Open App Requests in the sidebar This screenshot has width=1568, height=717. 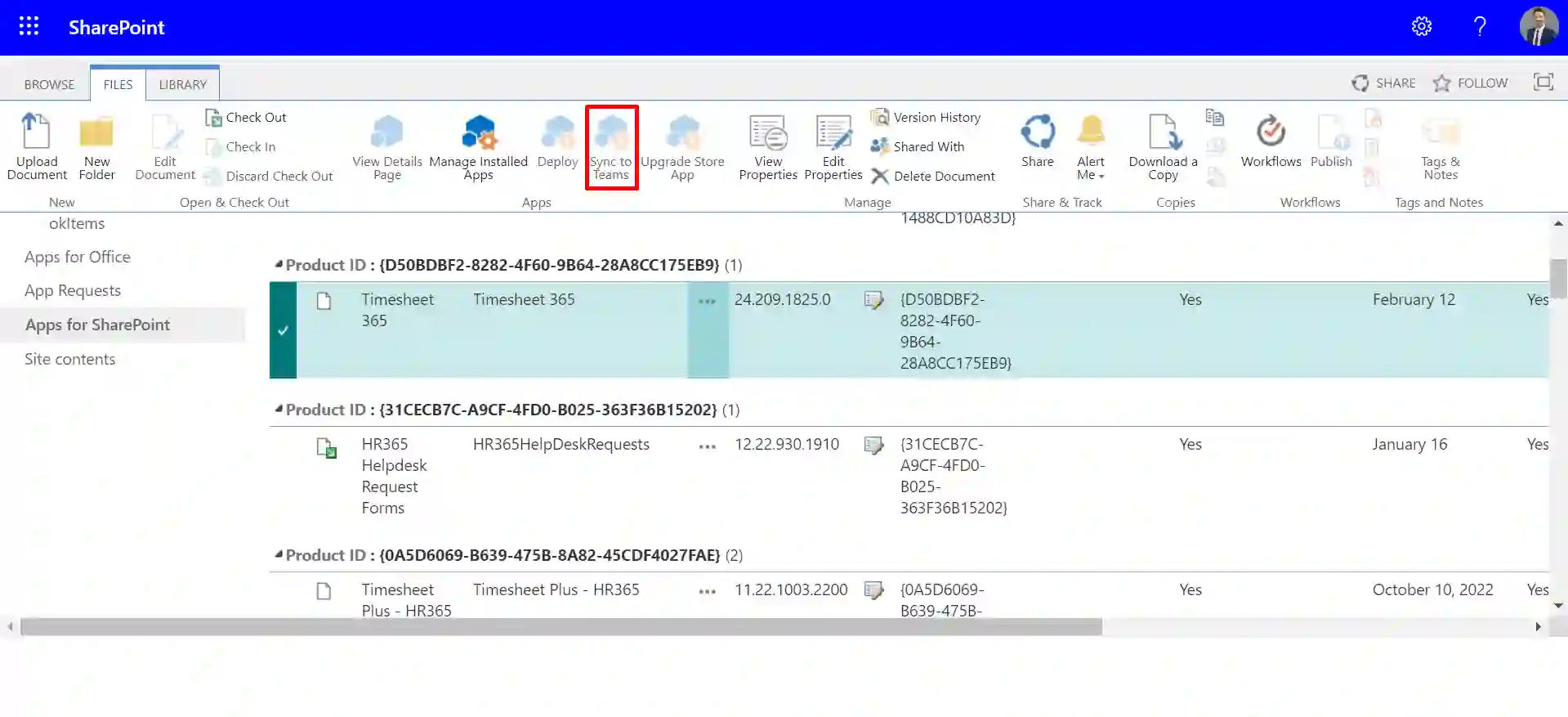73,291
